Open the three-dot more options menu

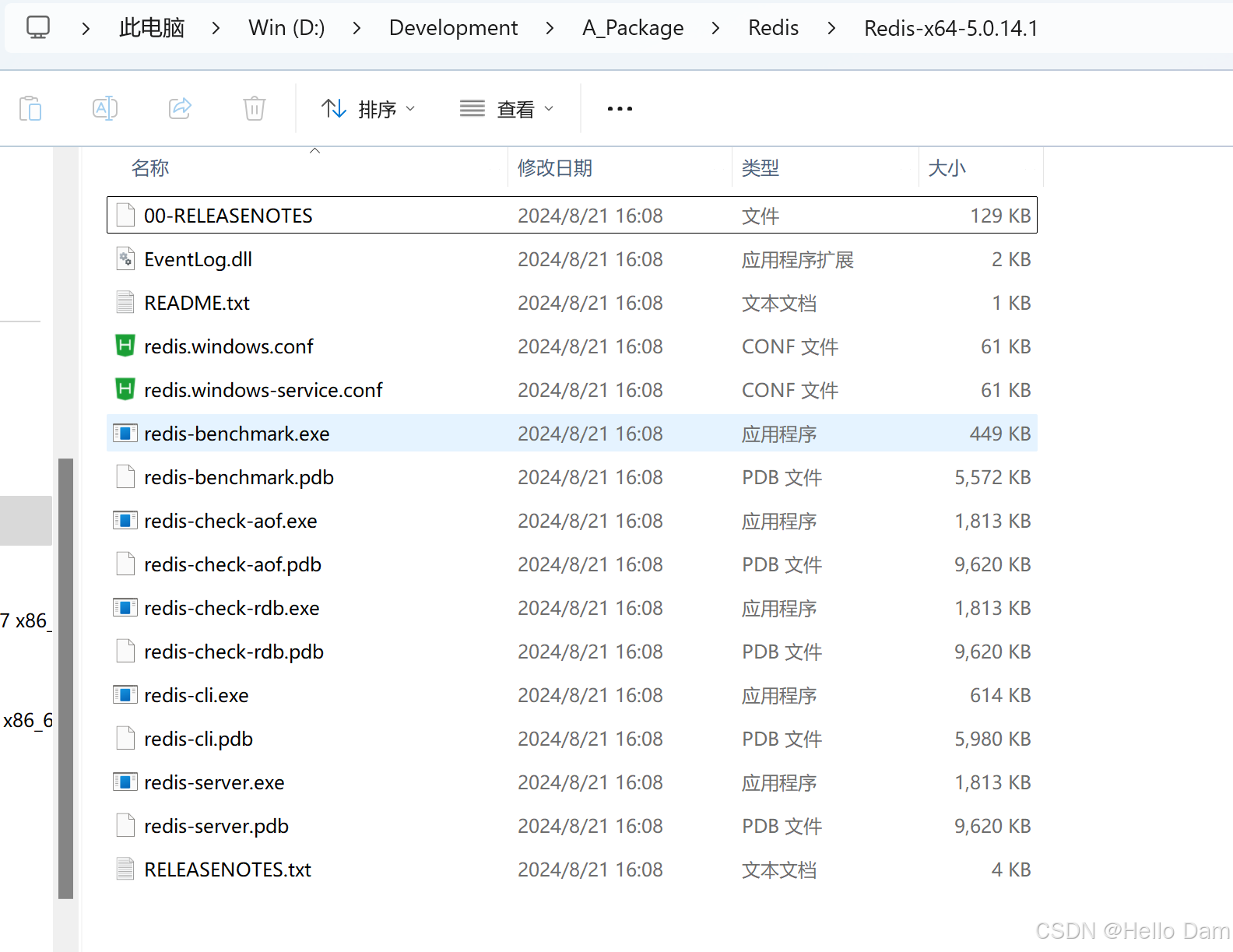[x=620, y=109]
